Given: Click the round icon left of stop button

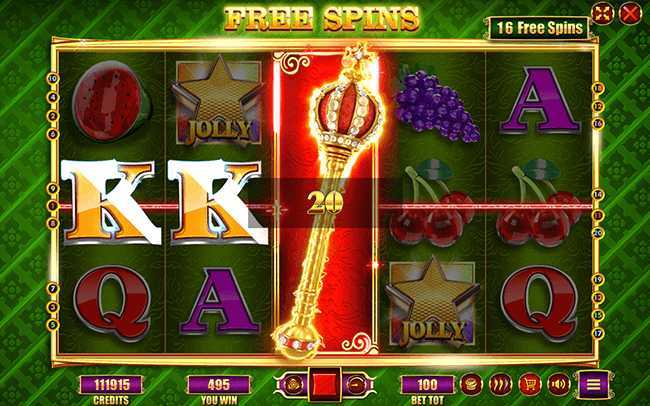Looking at the screenshot, I should click(x=293, y=384).
